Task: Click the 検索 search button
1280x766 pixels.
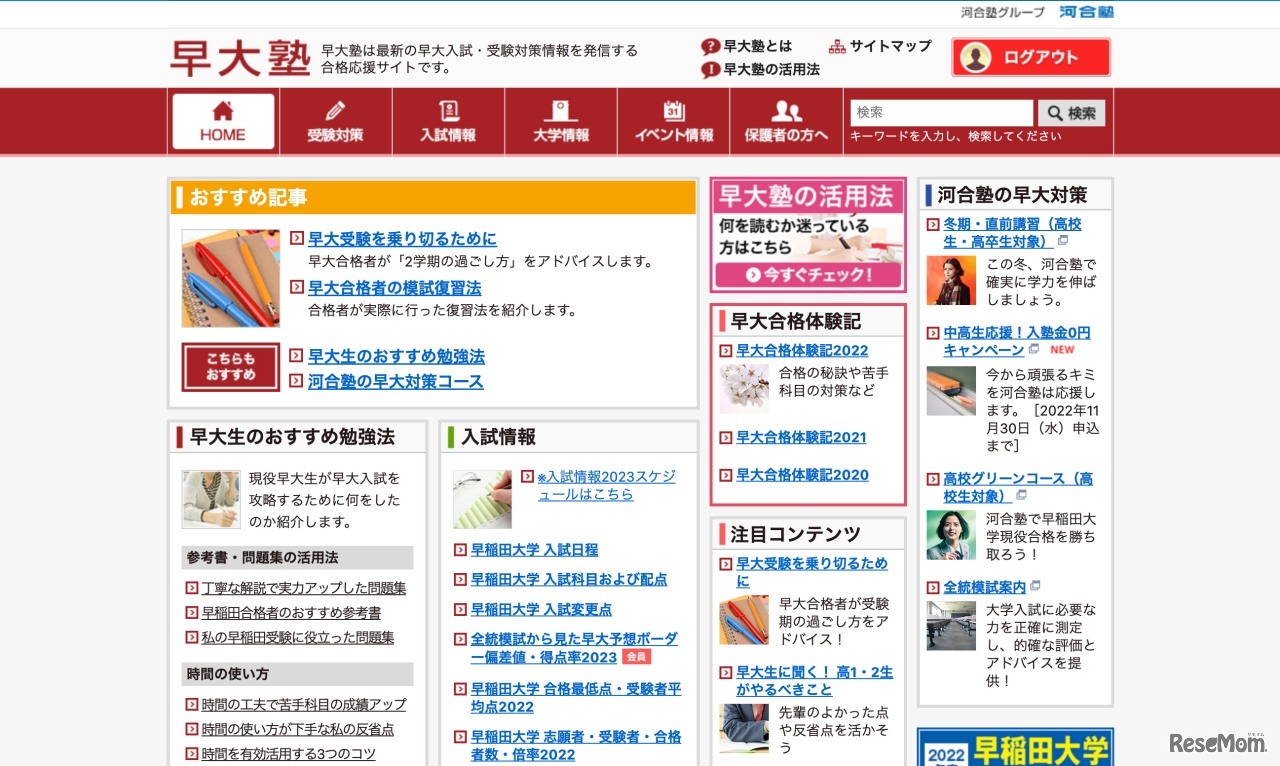Action: (x=1071, y=113)
